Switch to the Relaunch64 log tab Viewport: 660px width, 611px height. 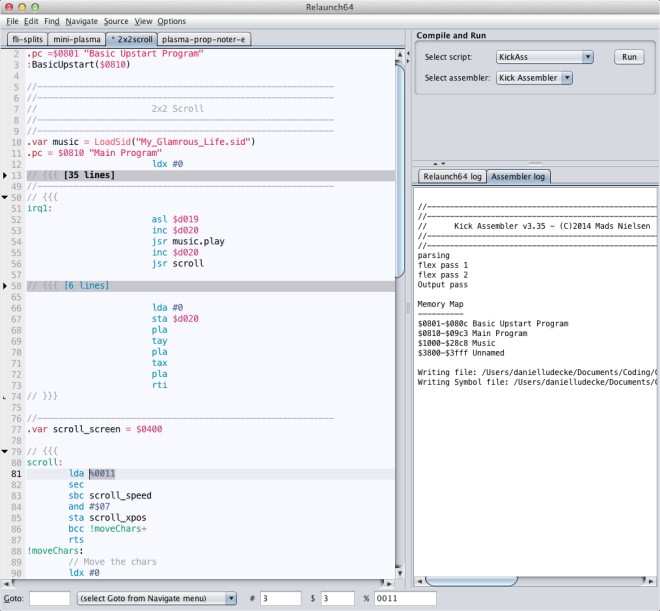click(452, 176)
